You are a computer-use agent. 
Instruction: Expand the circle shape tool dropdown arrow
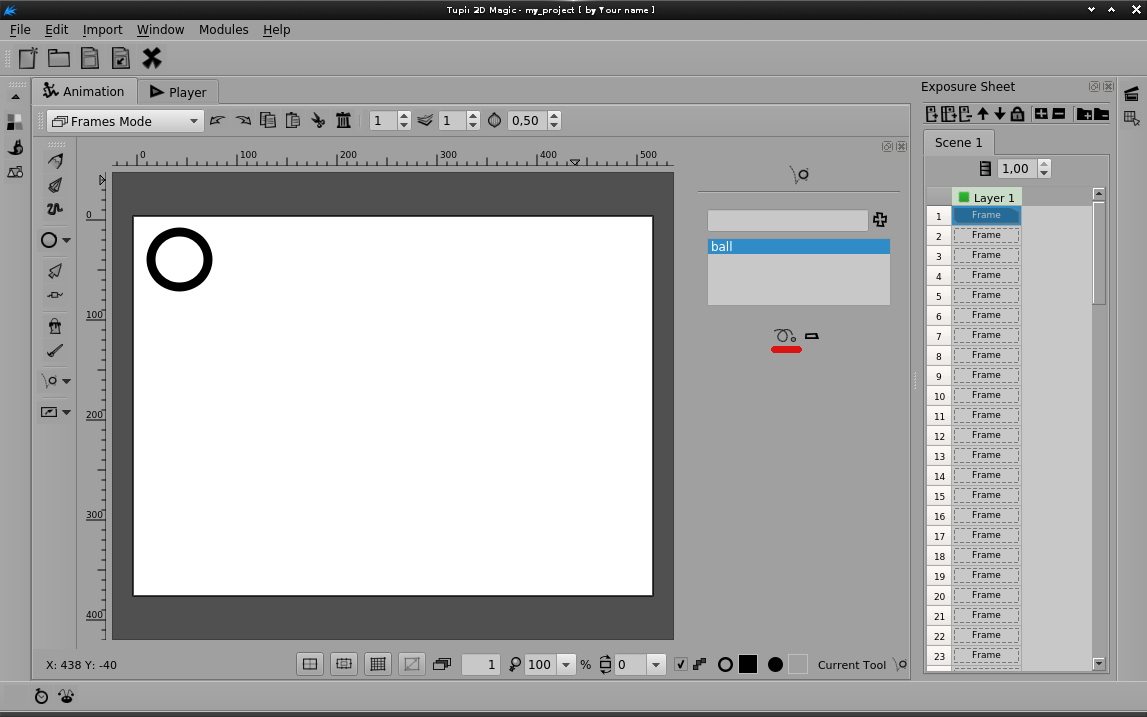coord(67,240)
